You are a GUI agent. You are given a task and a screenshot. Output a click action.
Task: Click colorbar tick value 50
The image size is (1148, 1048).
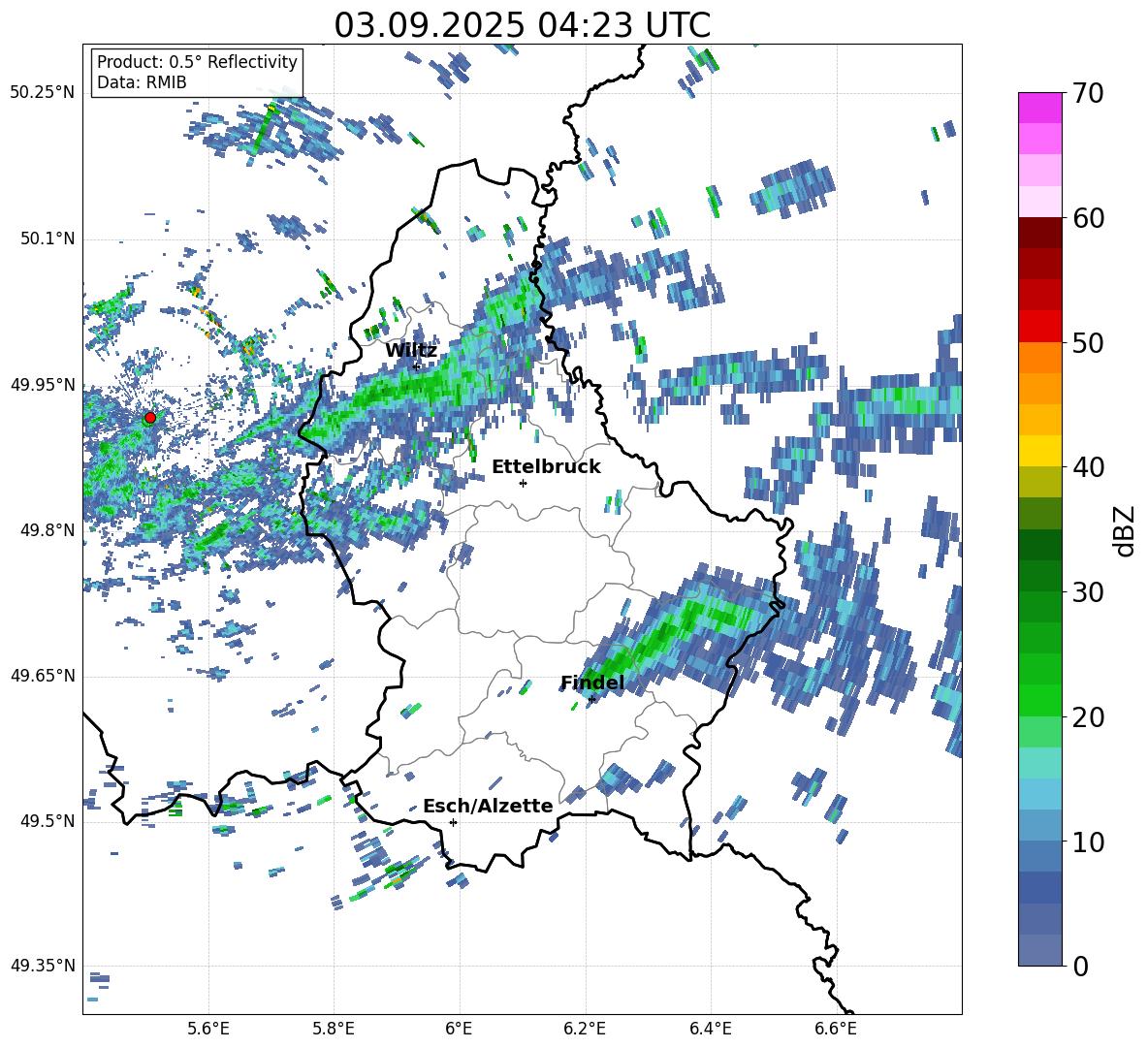[x=1087, y=343]
